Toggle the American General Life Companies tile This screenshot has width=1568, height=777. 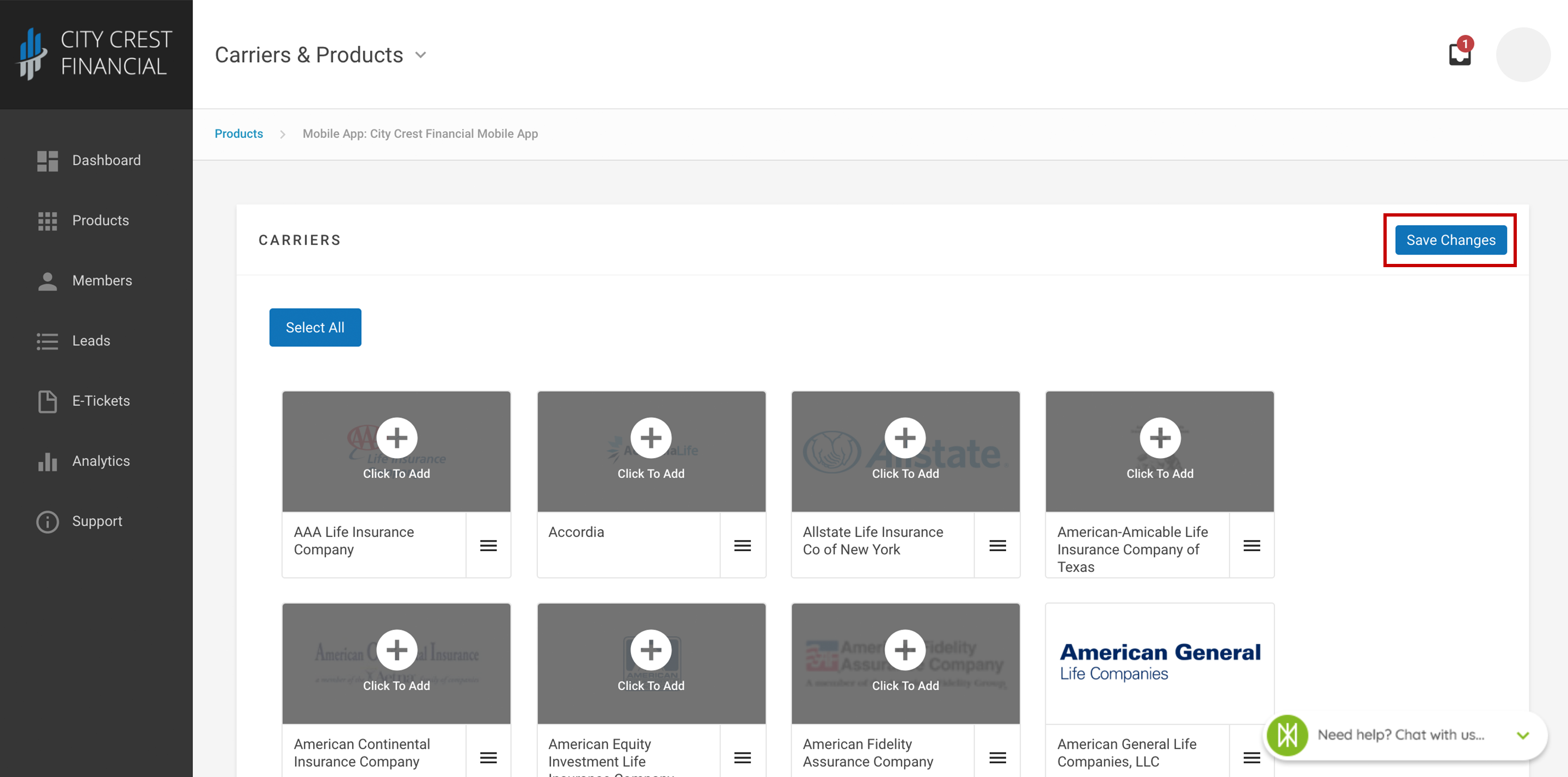(1160, 664)
